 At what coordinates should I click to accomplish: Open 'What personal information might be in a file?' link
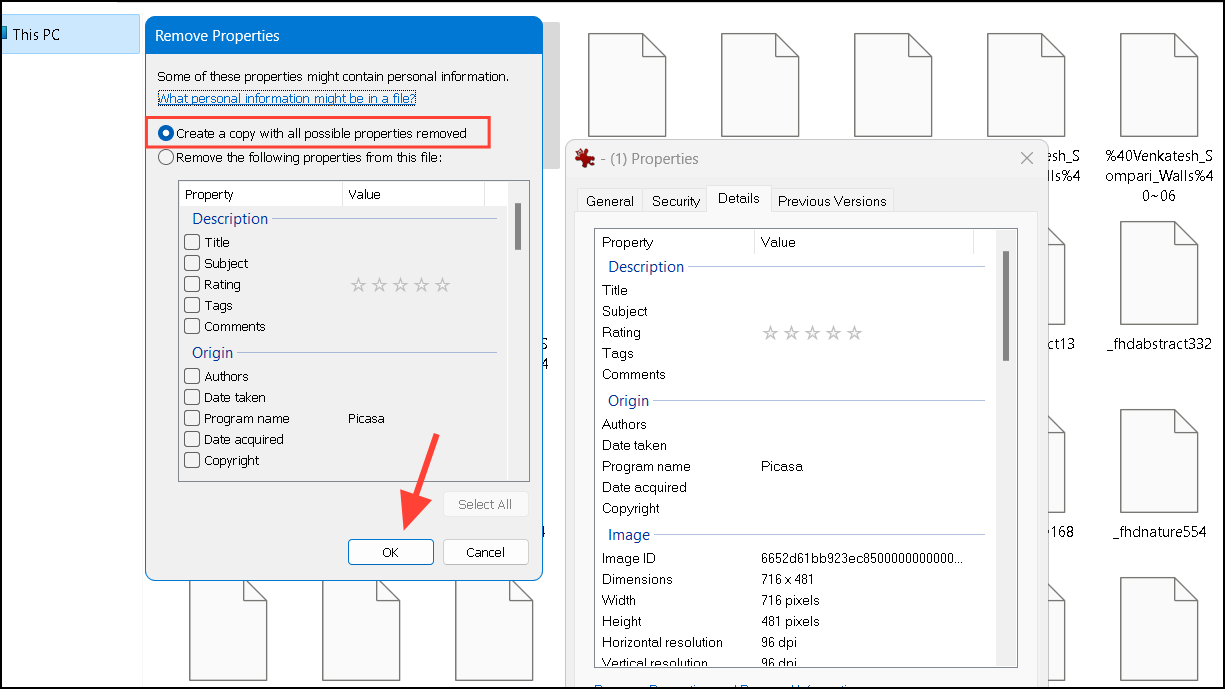click(286, 98)
